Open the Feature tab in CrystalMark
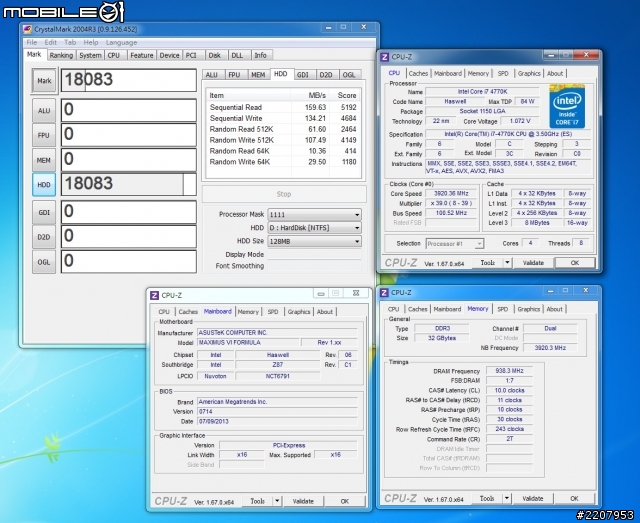Image resolution: width=640 pixels, height=523 pixels. click(x=142, y=56)
